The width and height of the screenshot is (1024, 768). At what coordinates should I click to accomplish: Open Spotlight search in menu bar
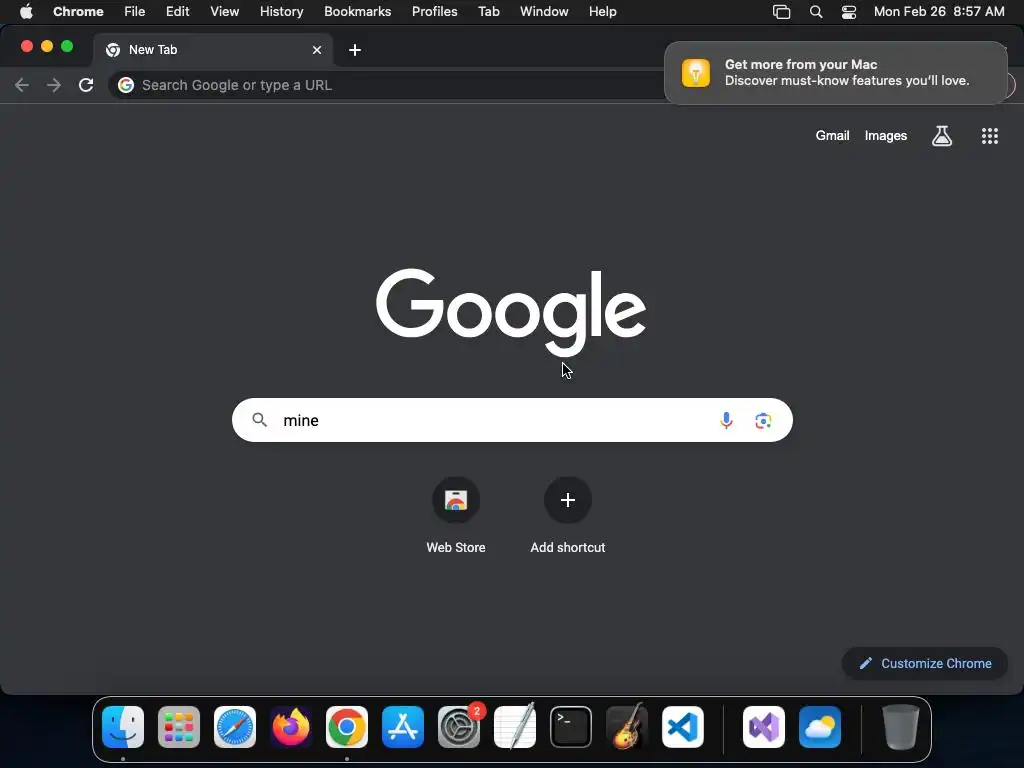[x=816, y=12]
